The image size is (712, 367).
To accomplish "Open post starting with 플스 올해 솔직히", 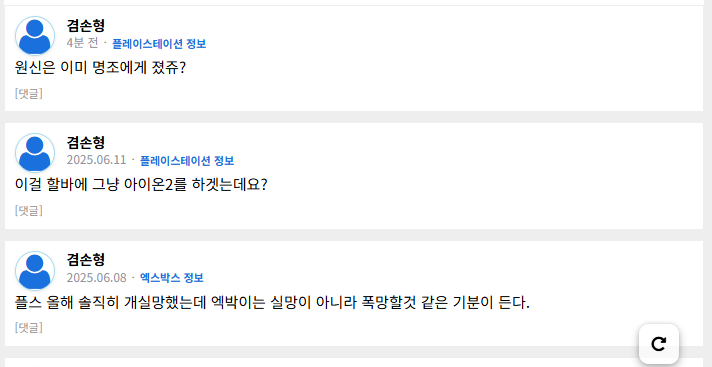I will coord(272,302).
